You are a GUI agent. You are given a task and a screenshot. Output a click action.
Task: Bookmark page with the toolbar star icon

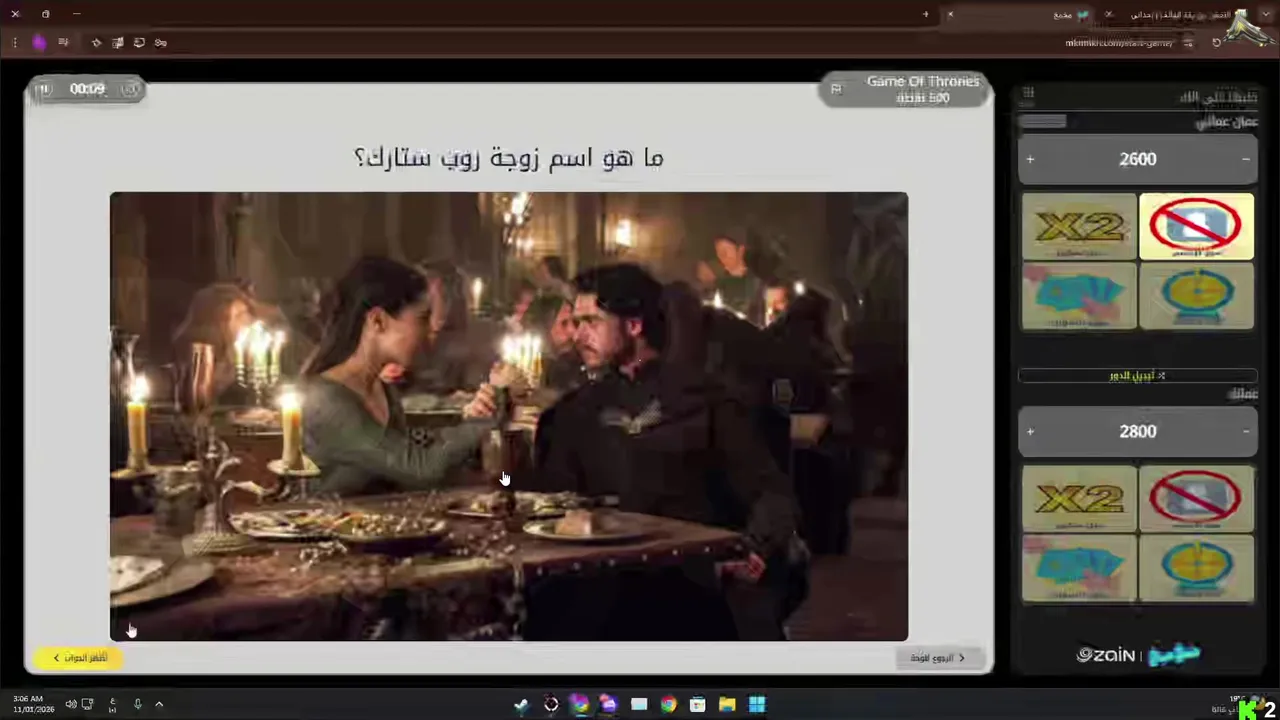pyautogui.click(x=96, y=42)
